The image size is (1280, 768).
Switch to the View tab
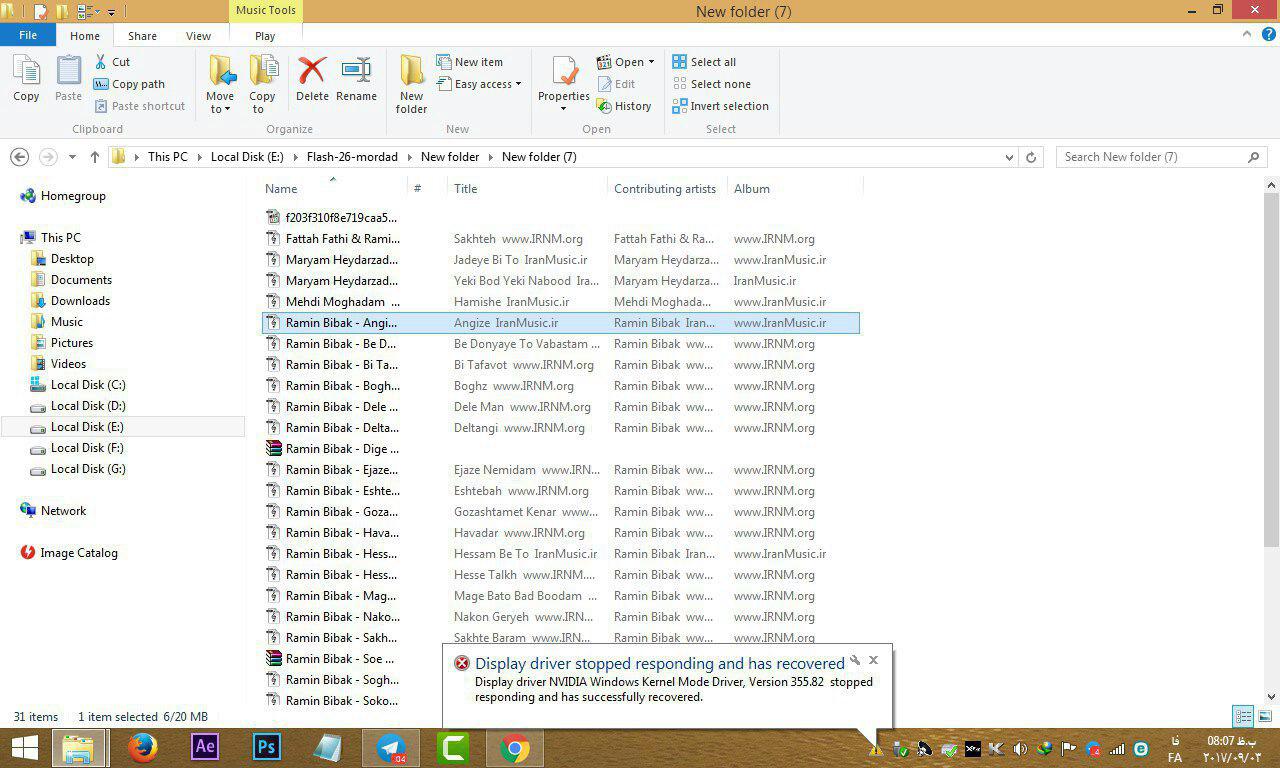click(198, 36)
